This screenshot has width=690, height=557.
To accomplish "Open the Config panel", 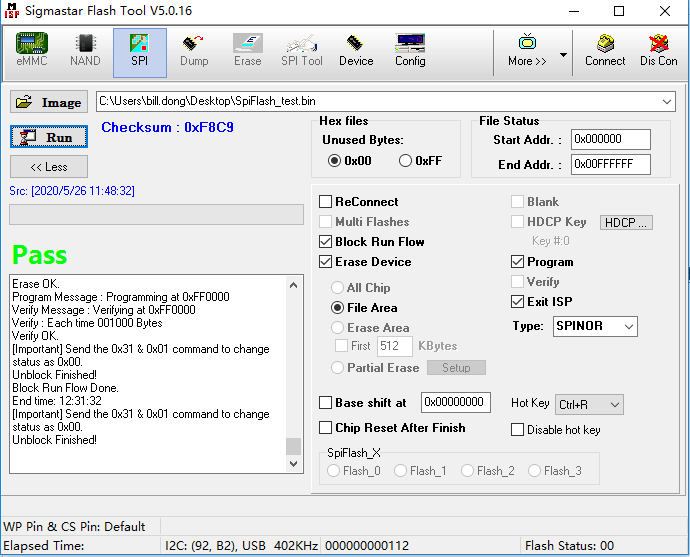I will (x=410, y=50).
